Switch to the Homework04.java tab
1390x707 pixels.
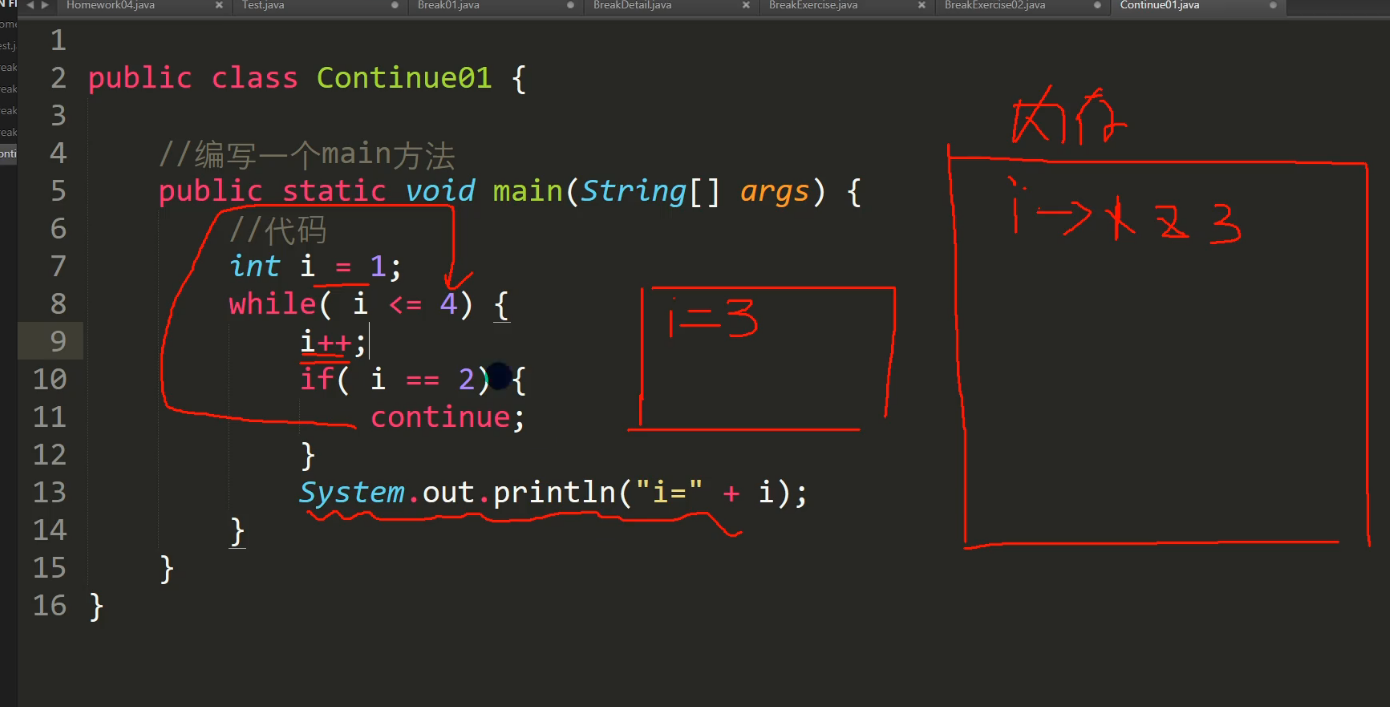pos(110,5)
